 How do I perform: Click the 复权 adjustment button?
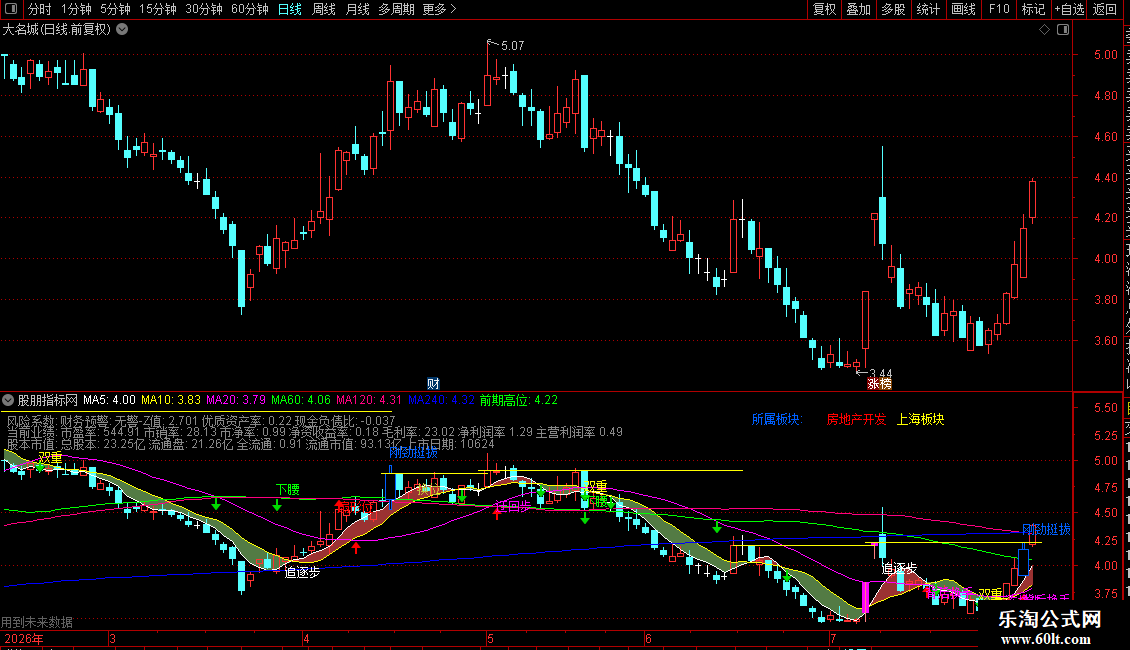point(824,9)
